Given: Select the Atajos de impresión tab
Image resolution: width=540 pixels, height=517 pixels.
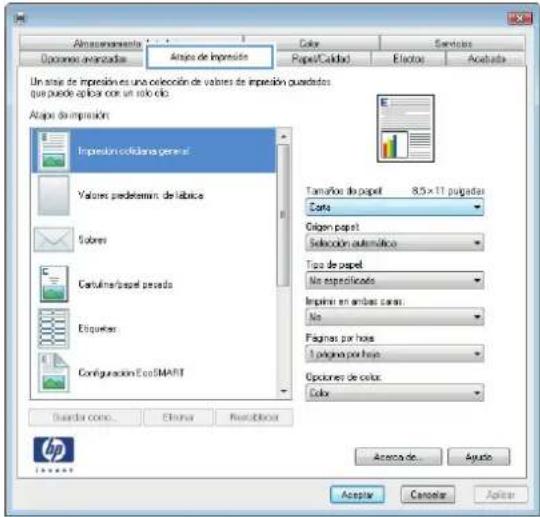Looking at the screenshot, I should pos(210,57).
